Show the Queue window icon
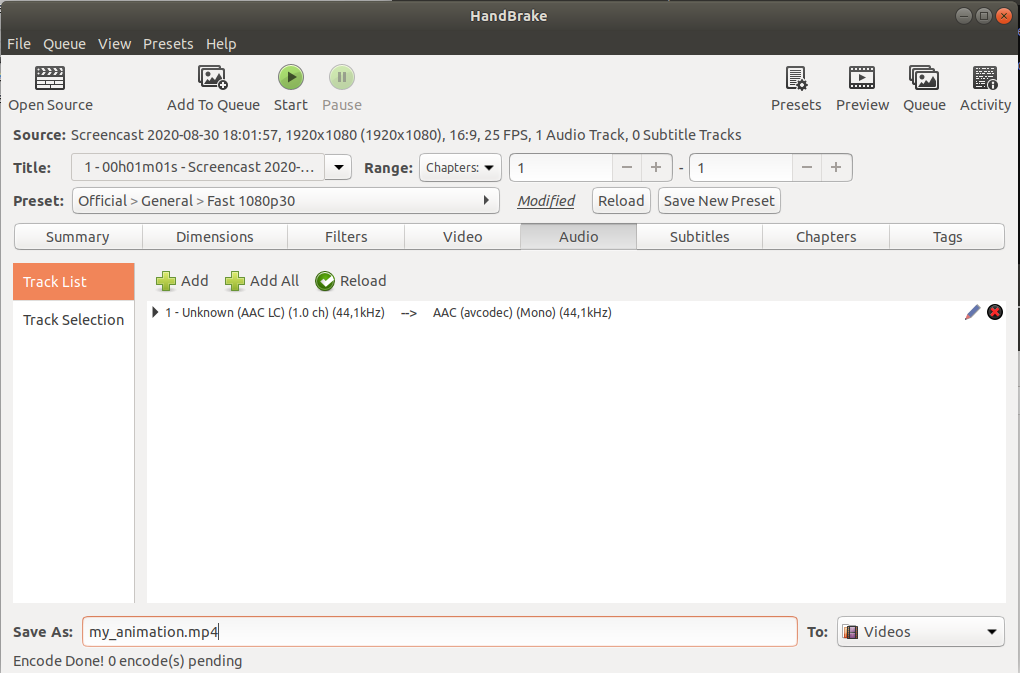The image size is (1020, 673). coord(924,78)
